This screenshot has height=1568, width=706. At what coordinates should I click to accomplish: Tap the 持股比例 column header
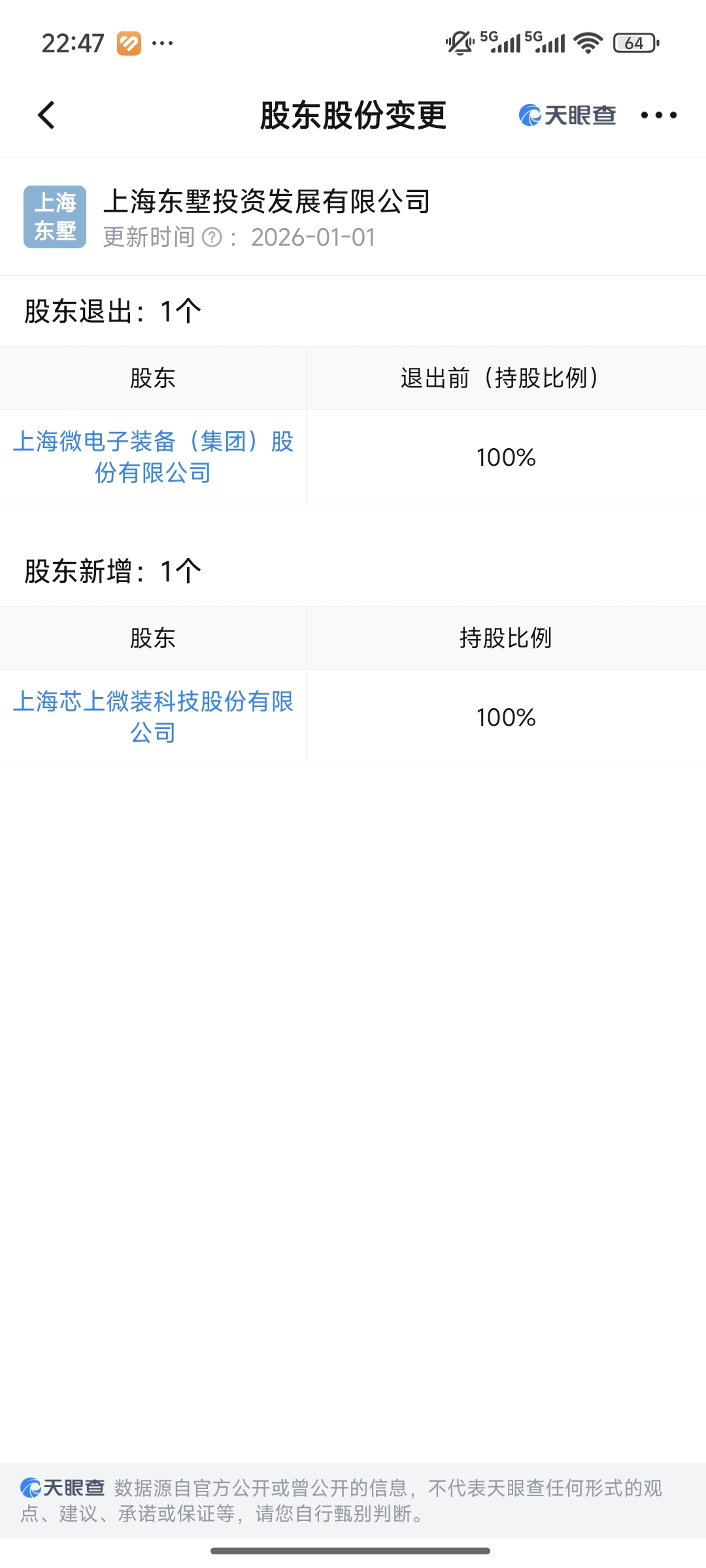point(505,638)
